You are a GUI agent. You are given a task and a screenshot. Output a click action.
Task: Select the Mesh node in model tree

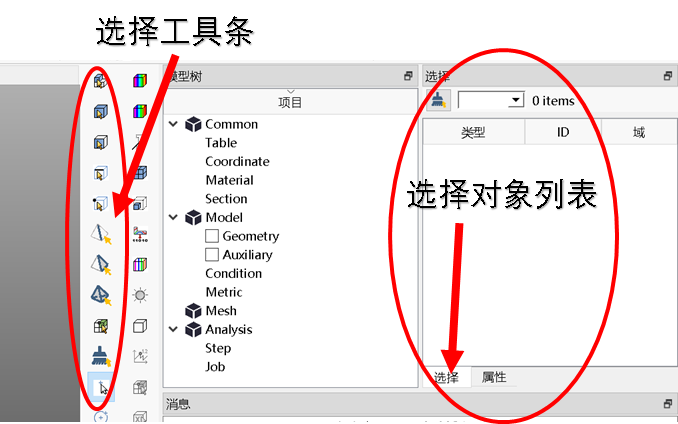(x=221, y=311)
